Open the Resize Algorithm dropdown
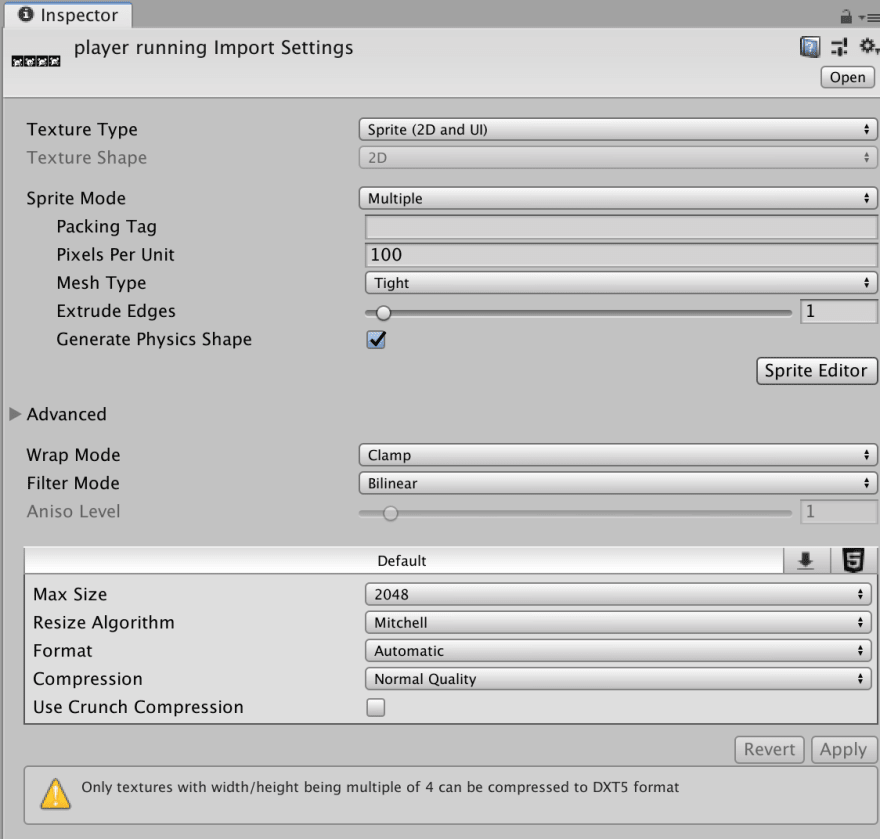Image resolution: width=880 pixels, height=839 pixels. (x=618, y=622)
